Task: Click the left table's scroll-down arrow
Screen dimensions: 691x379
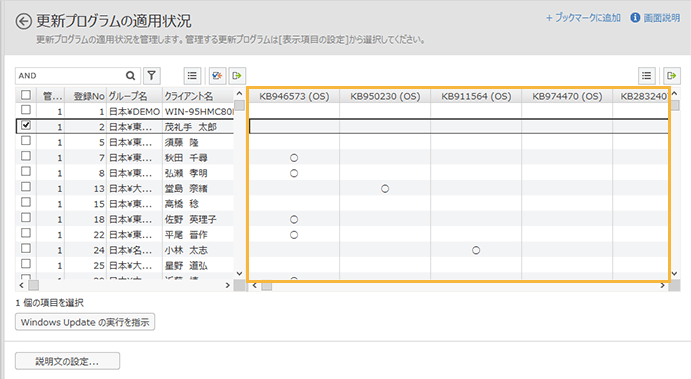Action: click(239, 274)
